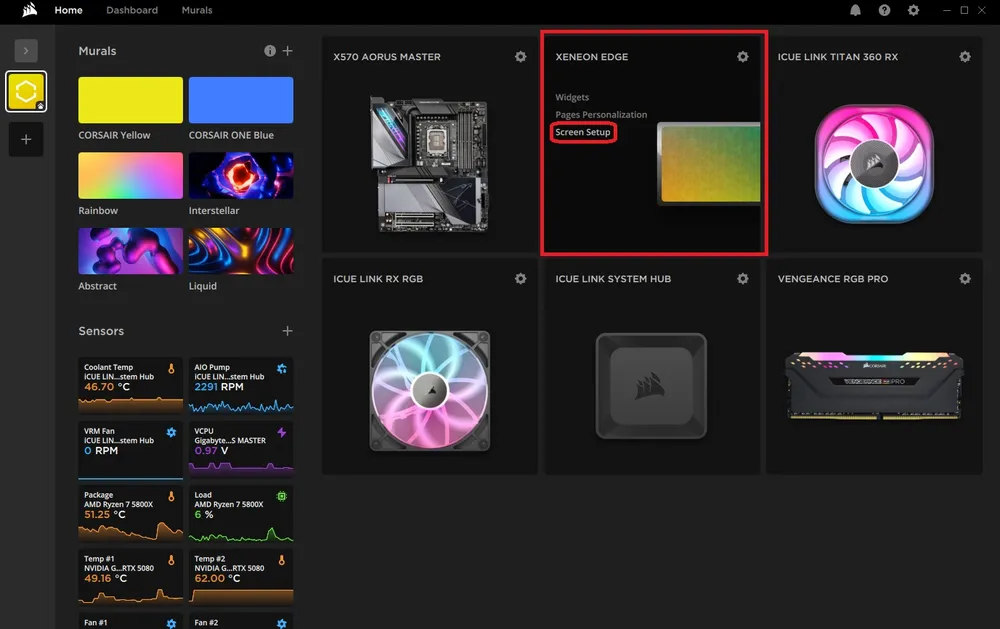Add a new profile in the sidebar
This screenshot has width=1000, height=629.
(x=26, y=139)
